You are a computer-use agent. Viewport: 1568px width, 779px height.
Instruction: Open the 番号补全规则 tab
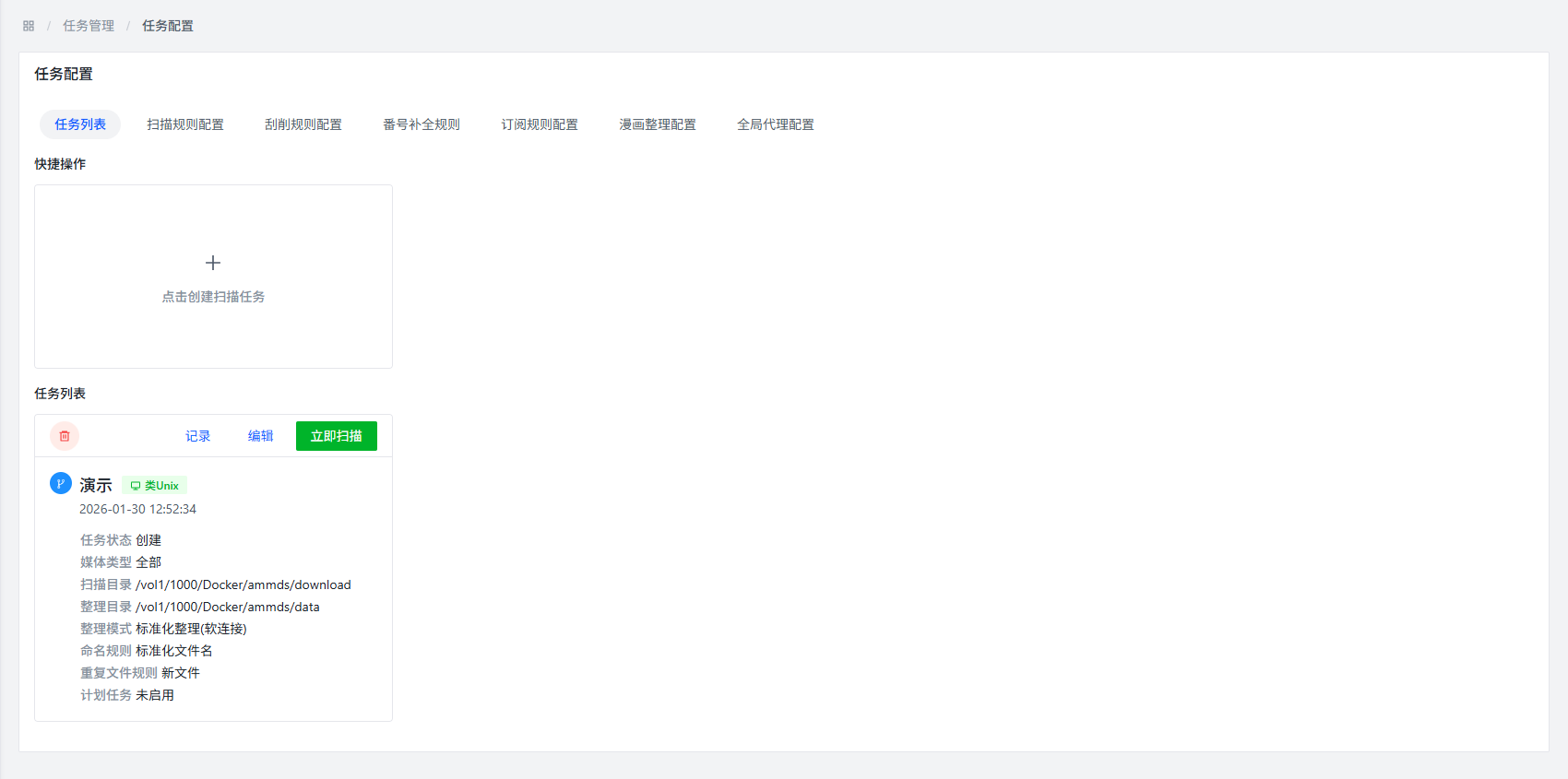point(422,124)
